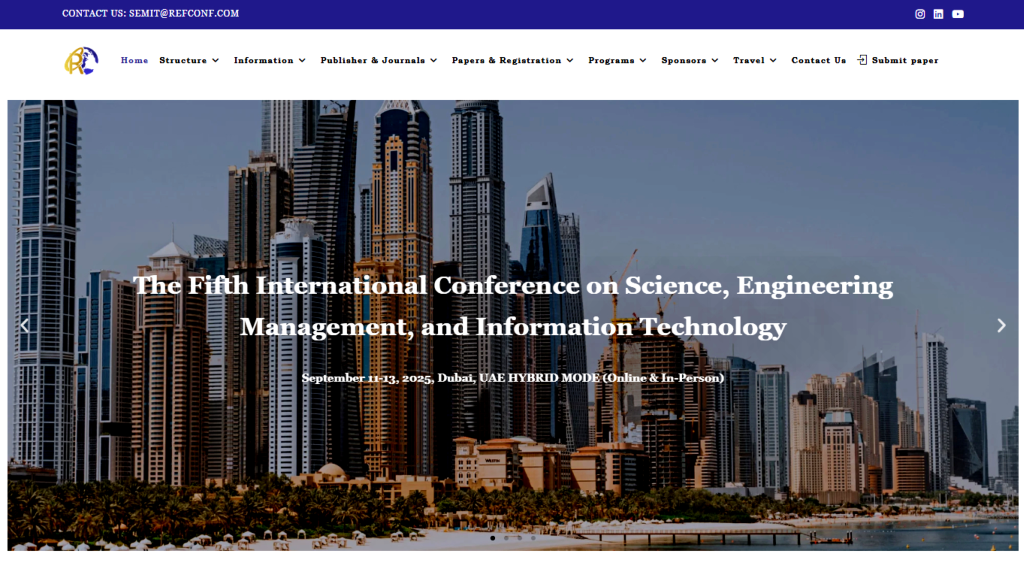
Task: Open the Contact Us page
Action: 818,61
